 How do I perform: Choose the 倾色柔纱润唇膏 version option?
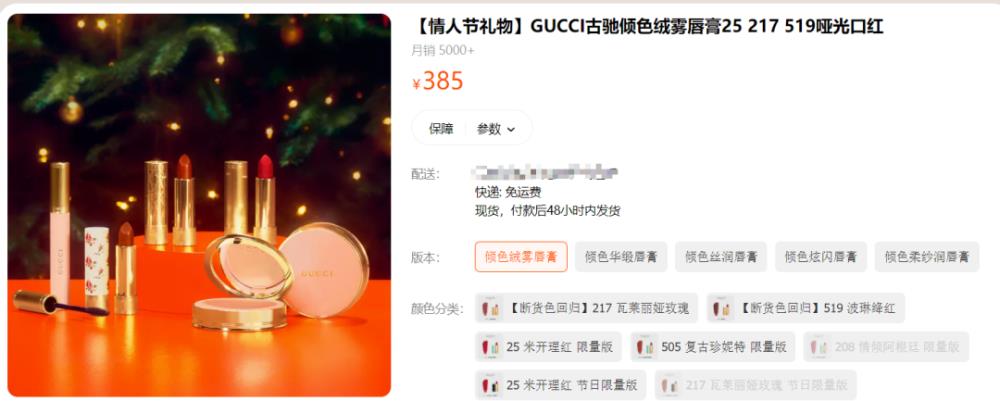pos(927,257)
